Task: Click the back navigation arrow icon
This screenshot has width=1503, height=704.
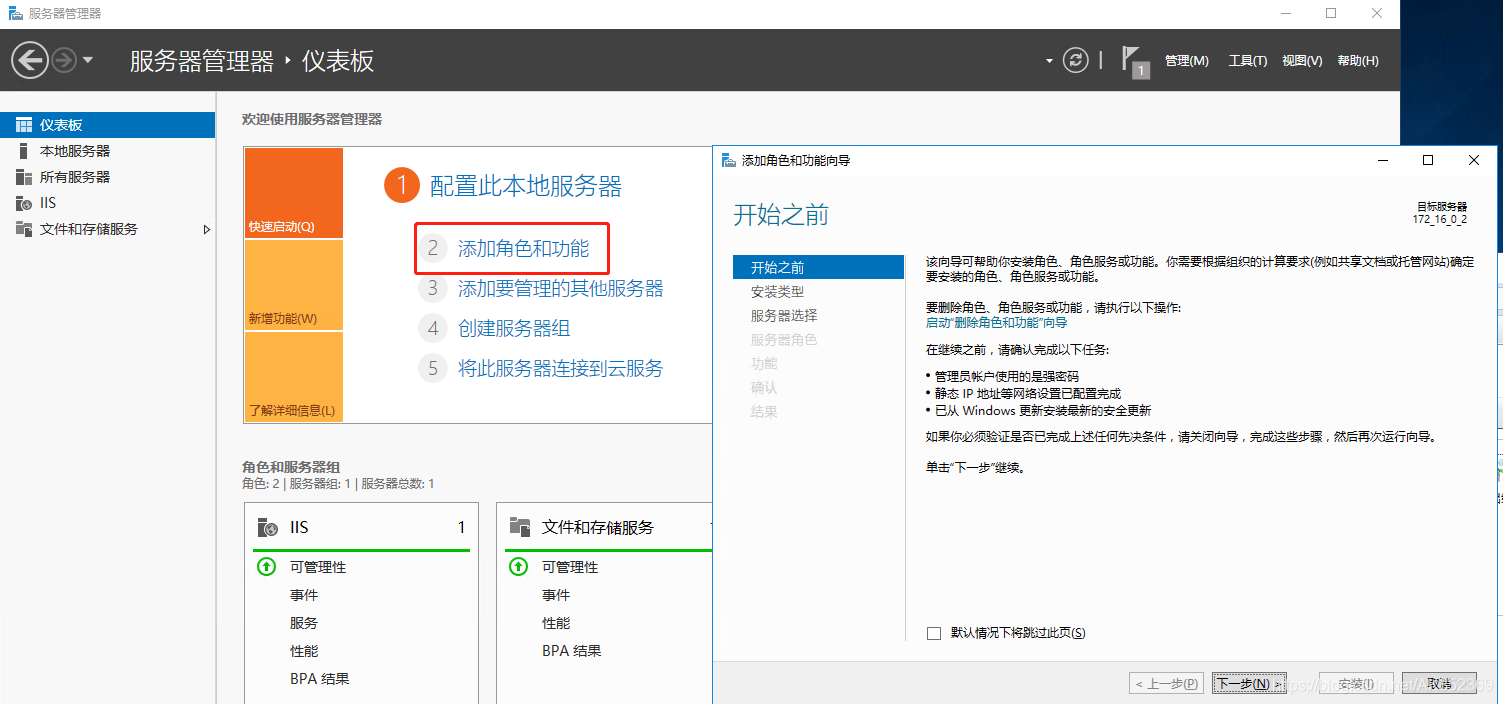Action: tap(30, 60)
